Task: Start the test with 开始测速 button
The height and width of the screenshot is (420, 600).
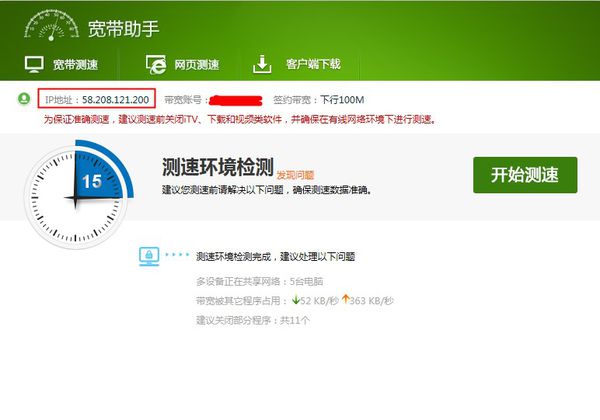Action: pos(525,175)
